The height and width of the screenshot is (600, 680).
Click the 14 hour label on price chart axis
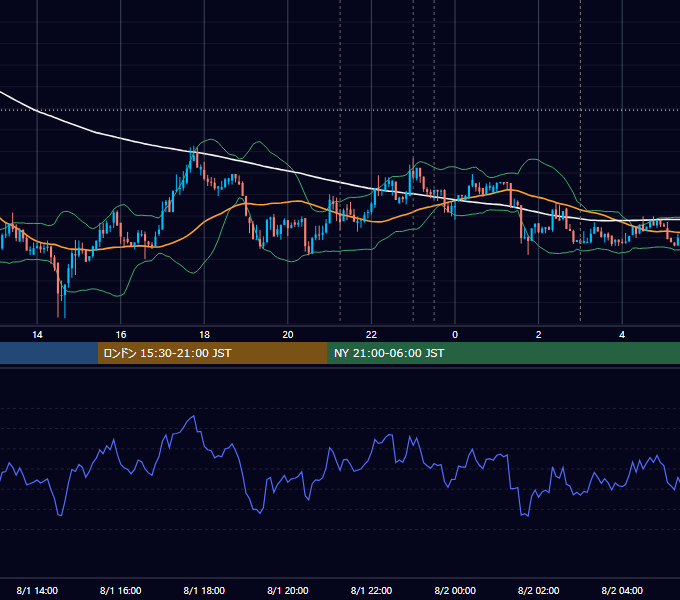37,335
